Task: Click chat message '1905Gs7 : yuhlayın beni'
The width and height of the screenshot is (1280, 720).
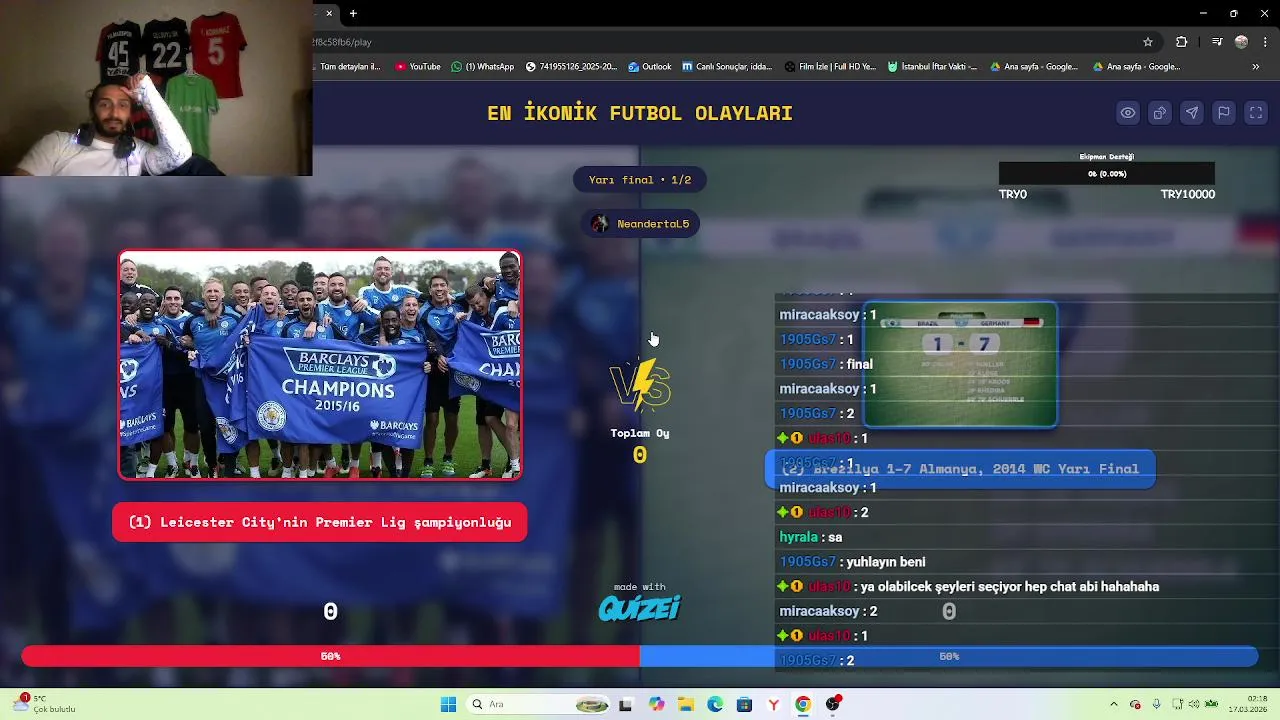Action: coord(852,562)
